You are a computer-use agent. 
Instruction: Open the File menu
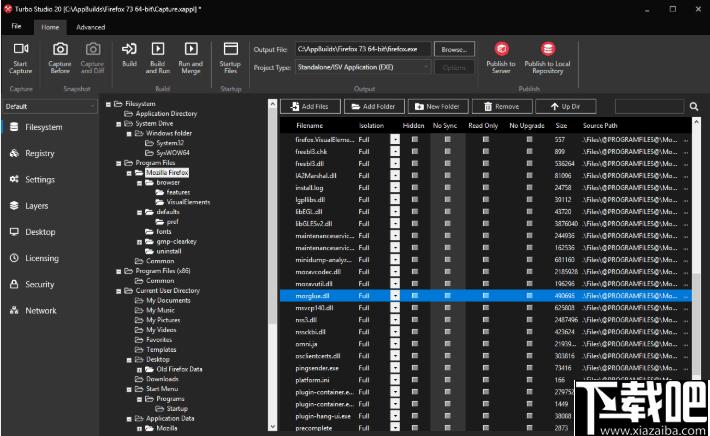point(16,26)
